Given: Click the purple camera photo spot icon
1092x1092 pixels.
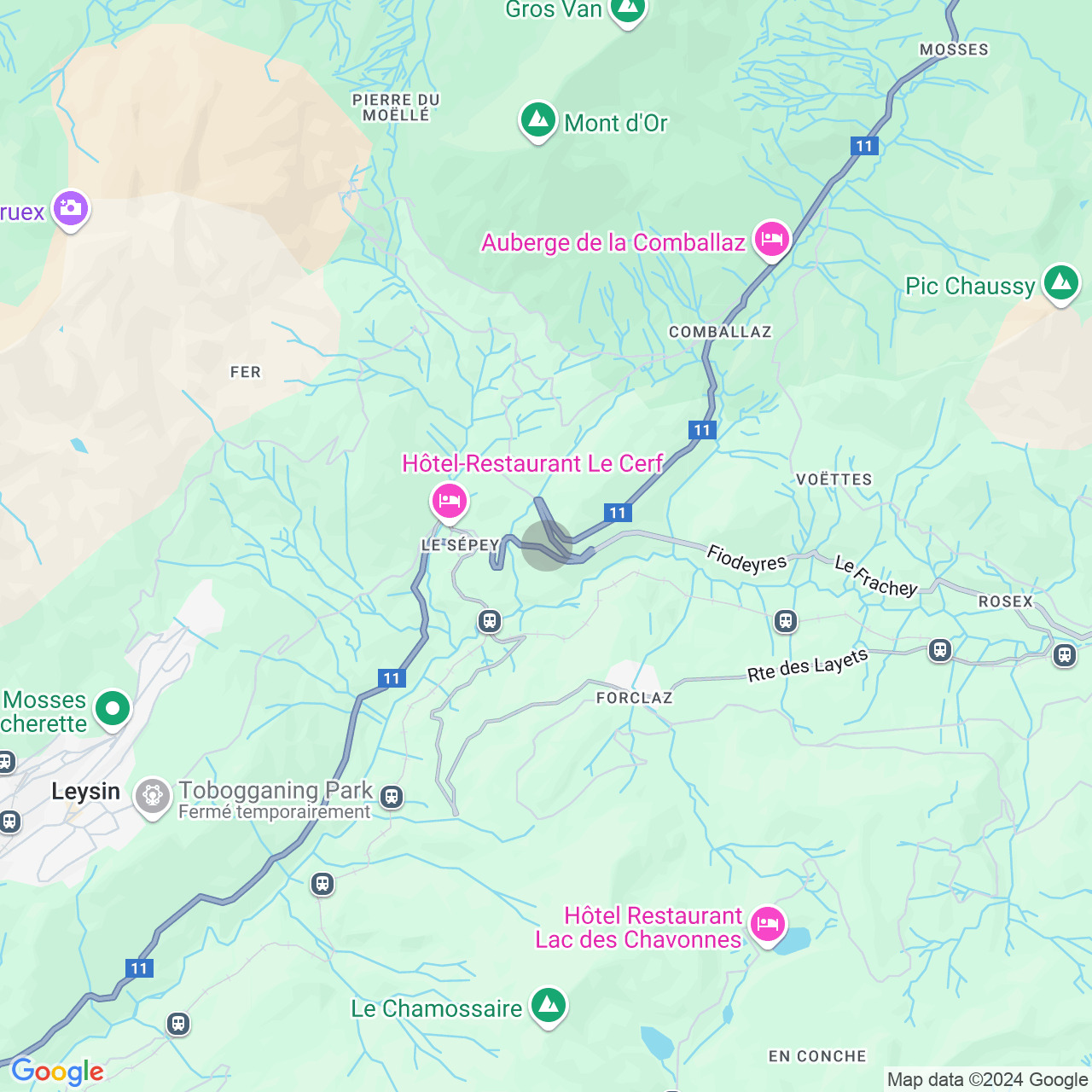Looking at the screenshot, I should [x=71, y=209].
